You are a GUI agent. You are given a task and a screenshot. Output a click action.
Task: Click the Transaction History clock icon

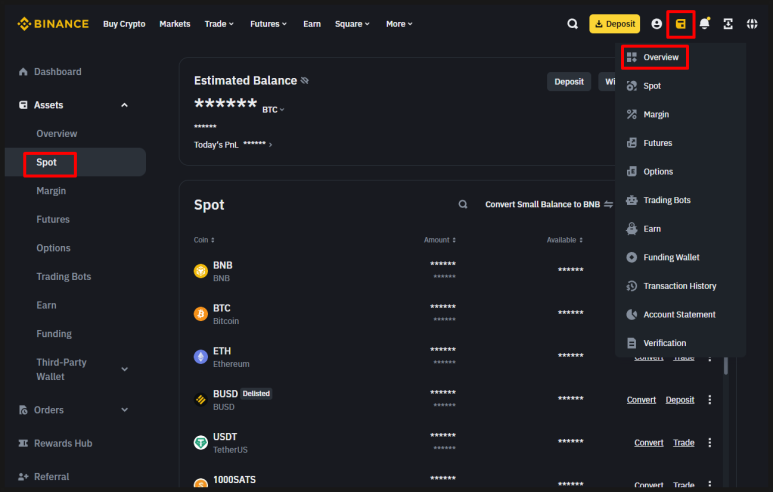click(x=632, y=286)
